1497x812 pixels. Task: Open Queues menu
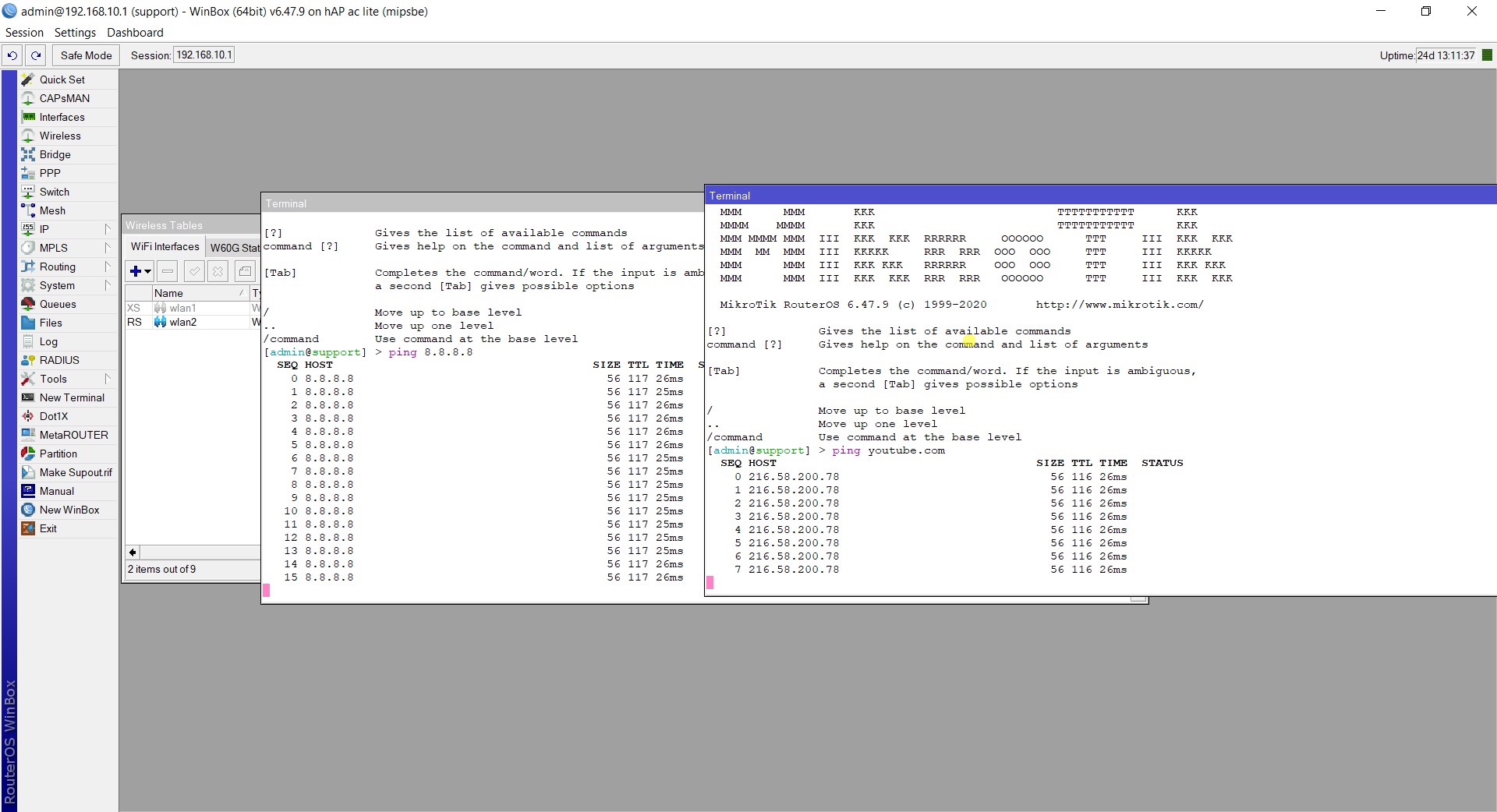click(x=58, y=304)
